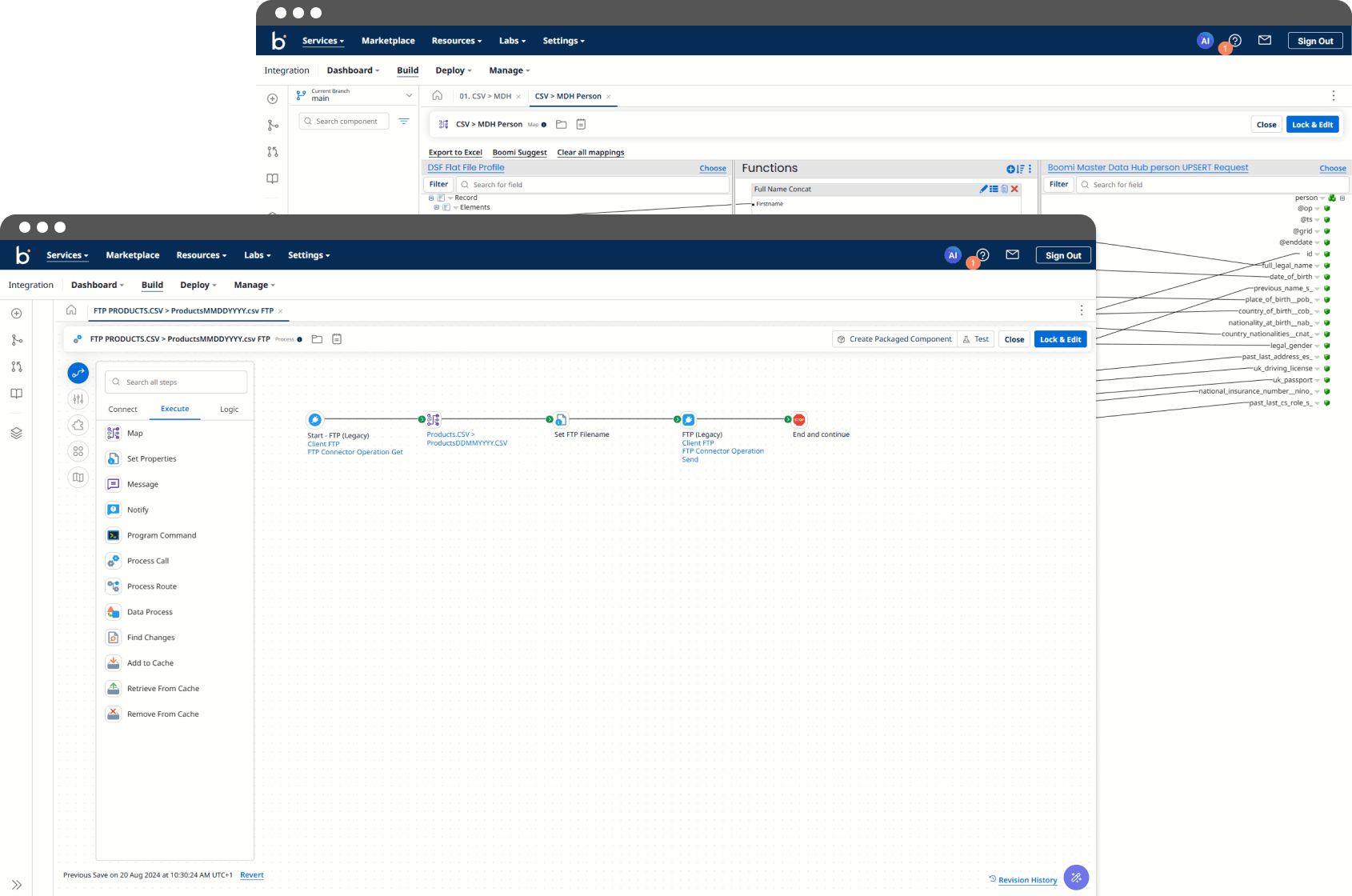Click the Start FTP connector shape

(315, 419)
